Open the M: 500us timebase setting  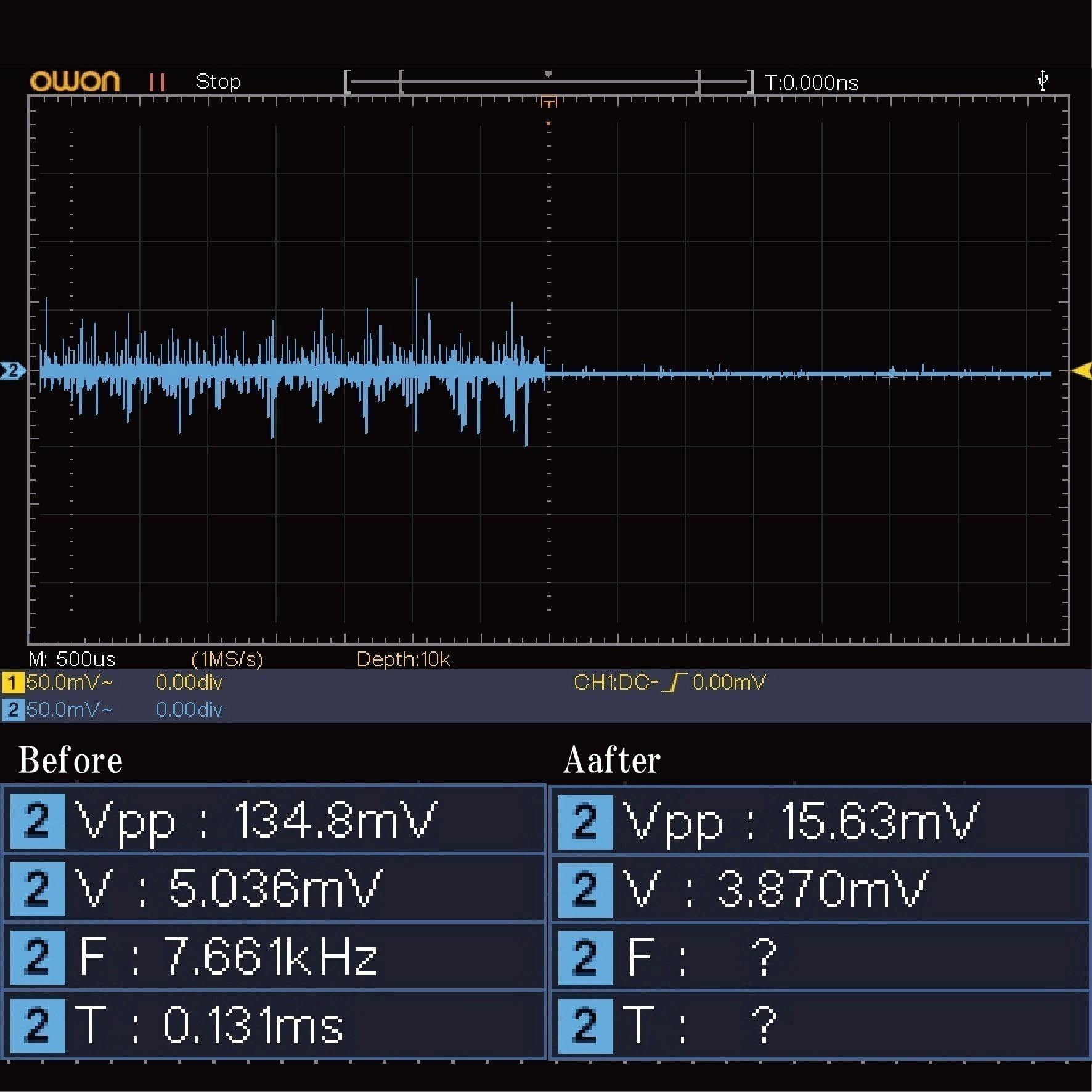(72, 659)
